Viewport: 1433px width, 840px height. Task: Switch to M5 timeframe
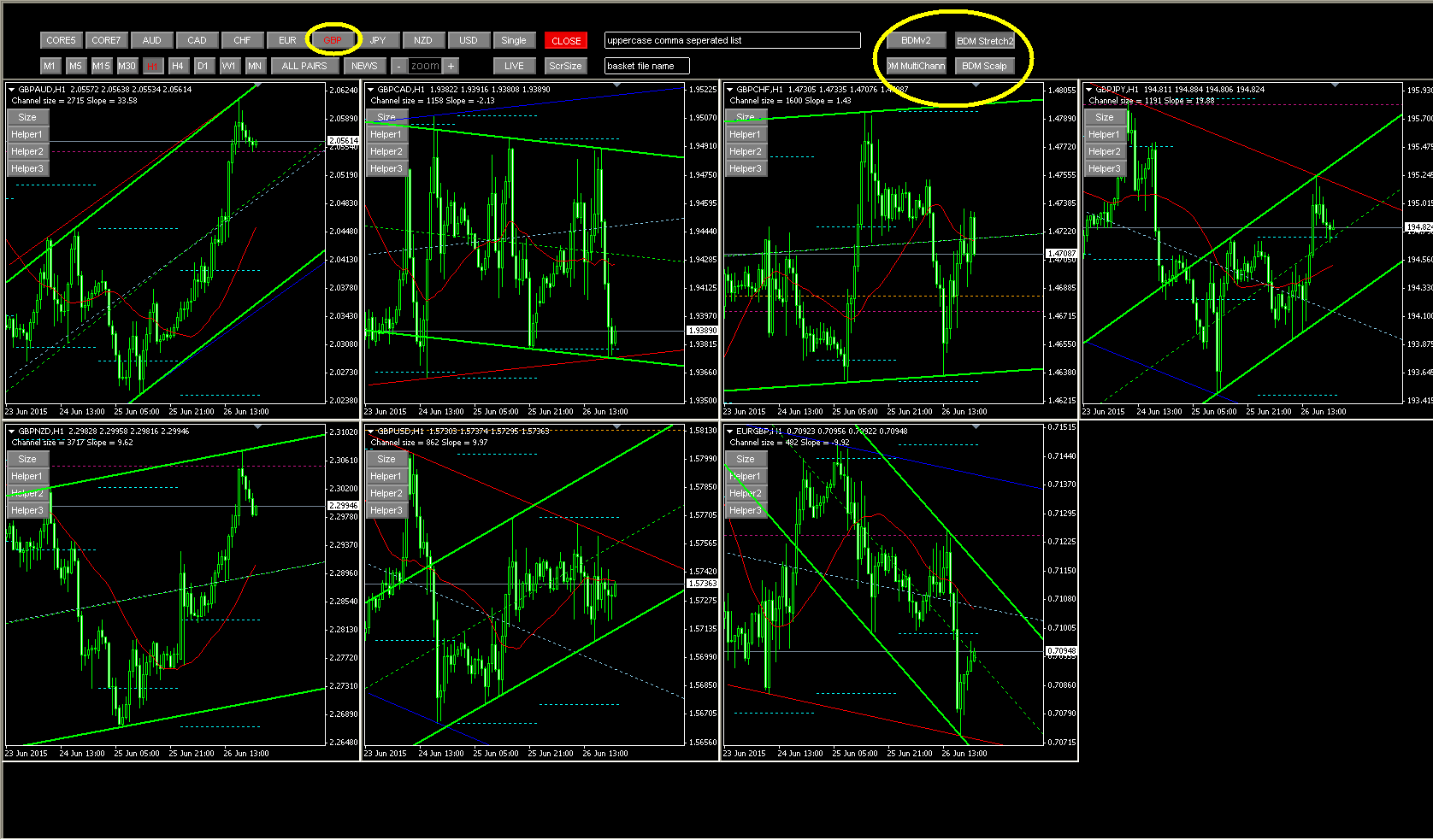tap(75, 66)
